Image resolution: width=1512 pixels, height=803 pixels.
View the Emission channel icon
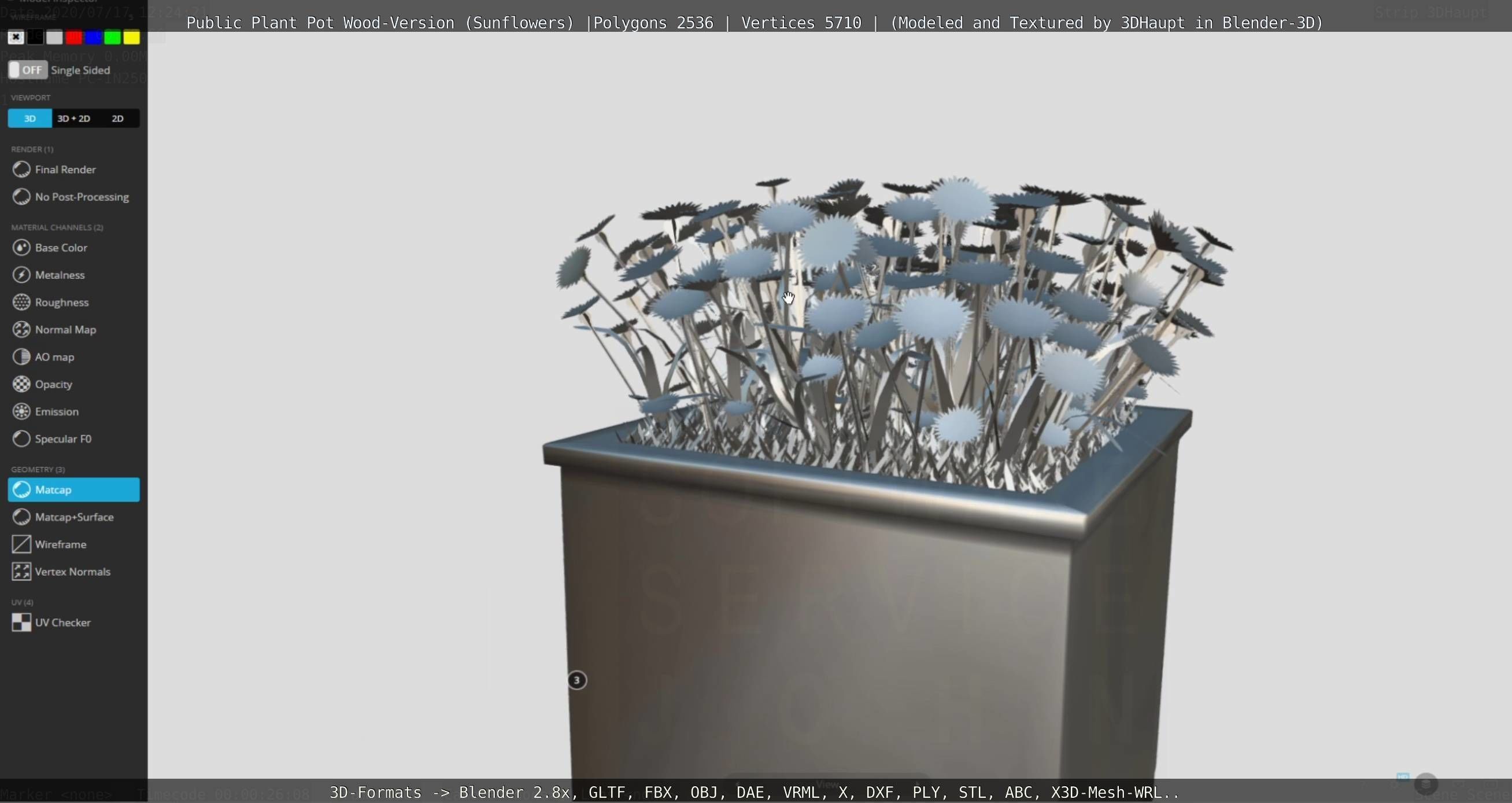pyautogui.click(x=22, y=411)
